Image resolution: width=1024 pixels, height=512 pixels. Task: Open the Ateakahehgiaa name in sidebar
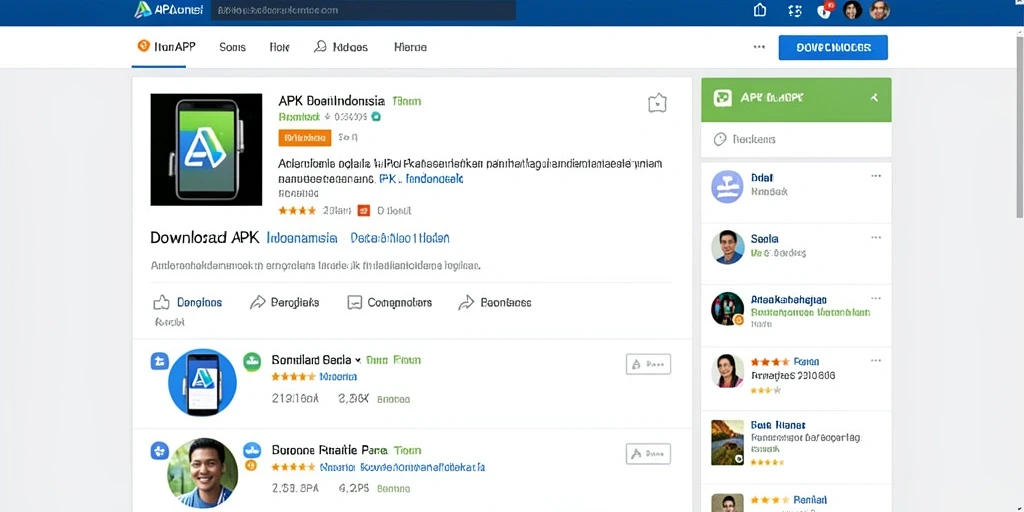tap(789, 300)
